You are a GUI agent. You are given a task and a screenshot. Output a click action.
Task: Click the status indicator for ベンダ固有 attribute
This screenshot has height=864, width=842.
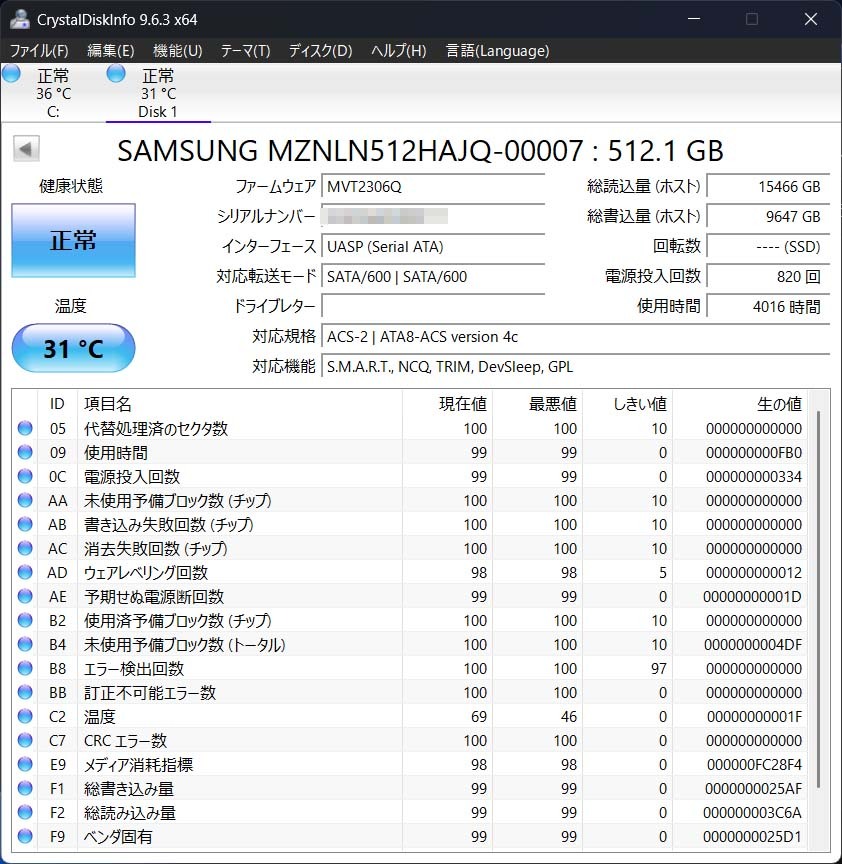[x=25, y=837]
